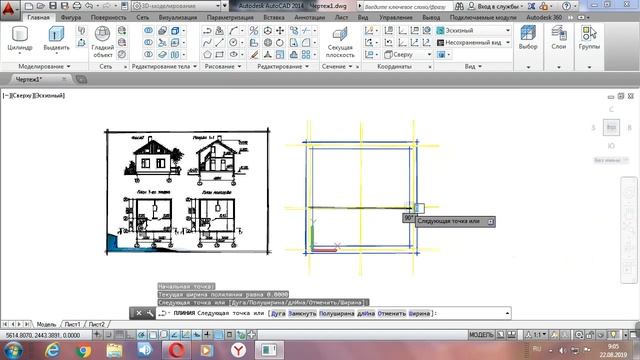640x360 pixels.
Task: Open the 3D-моделирование workspace dropdown
Action: (x=177, y=6)
